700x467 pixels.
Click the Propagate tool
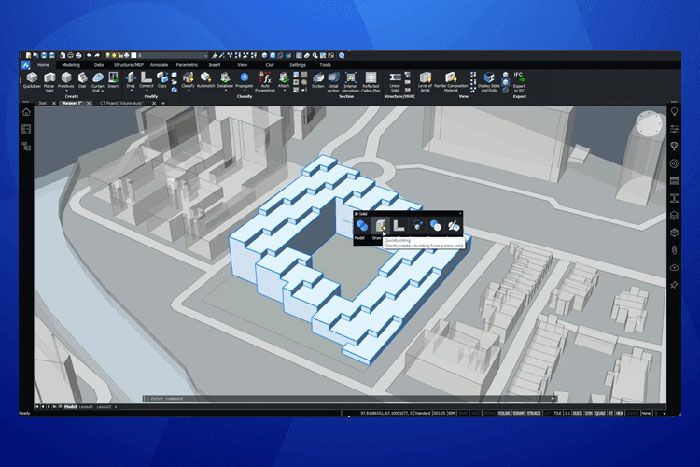tap(244, 80)
